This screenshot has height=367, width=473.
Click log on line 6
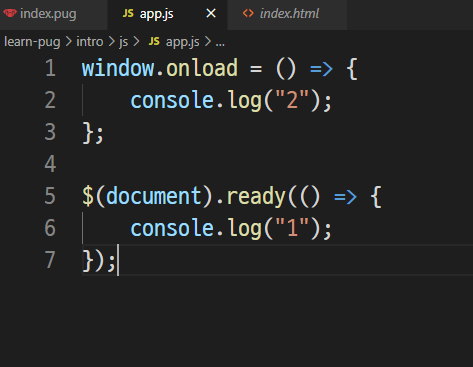coord(245,229)
